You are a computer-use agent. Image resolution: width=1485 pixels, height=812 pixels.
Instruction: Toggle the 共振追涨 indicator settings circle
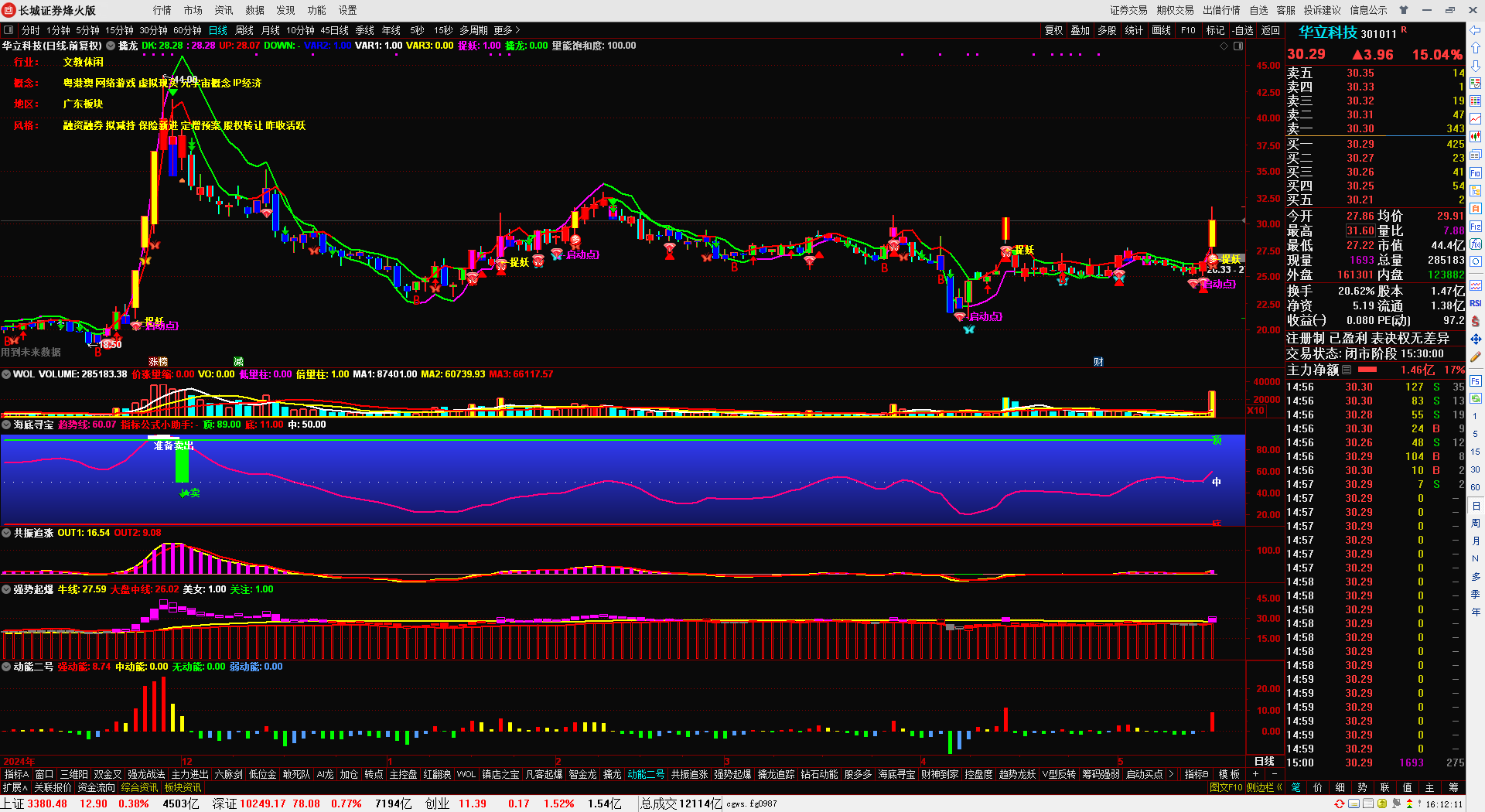(6, 533)
